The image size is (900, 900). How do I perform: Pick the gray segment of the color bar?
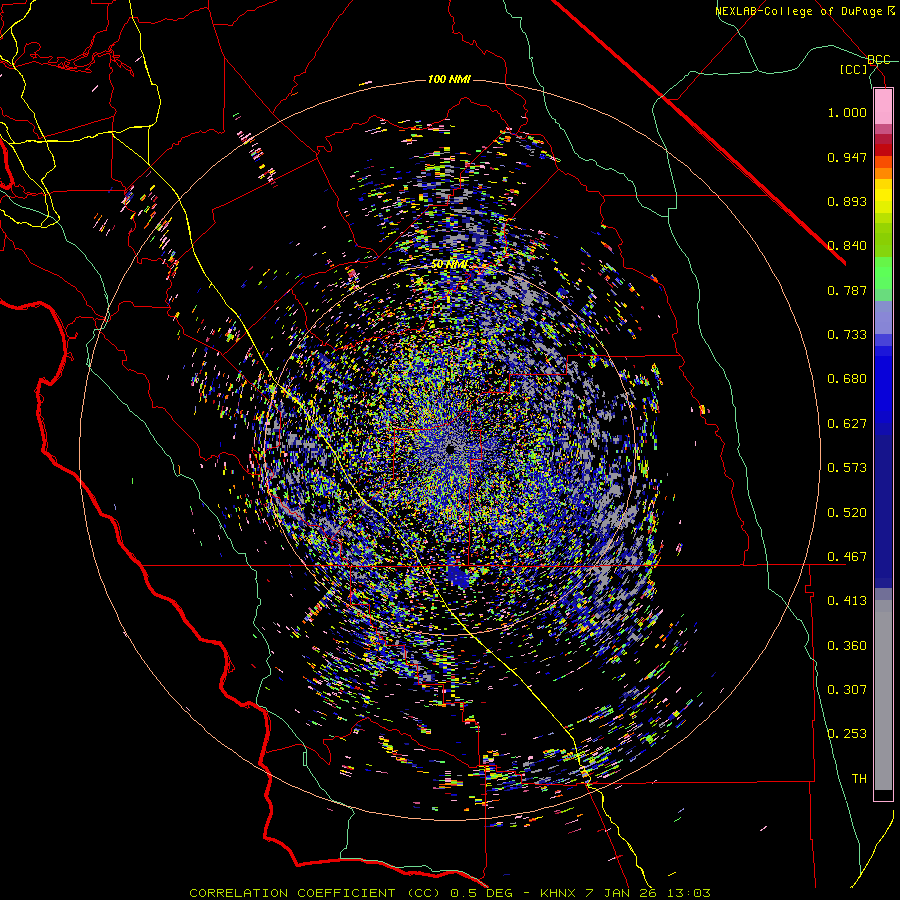click(x=883, y=695)
